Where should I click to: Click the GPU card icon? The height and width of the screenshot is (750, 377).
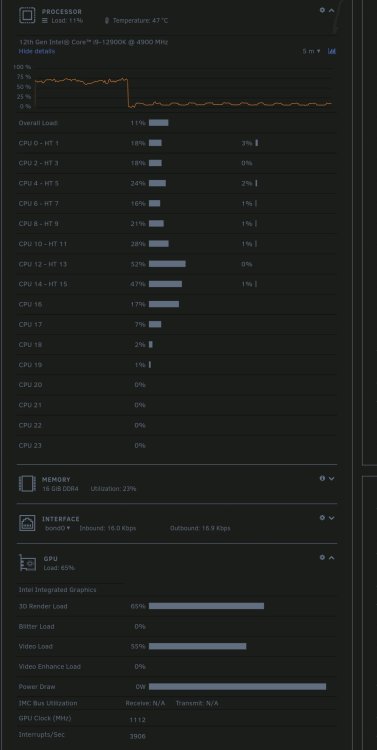[28, 563]
